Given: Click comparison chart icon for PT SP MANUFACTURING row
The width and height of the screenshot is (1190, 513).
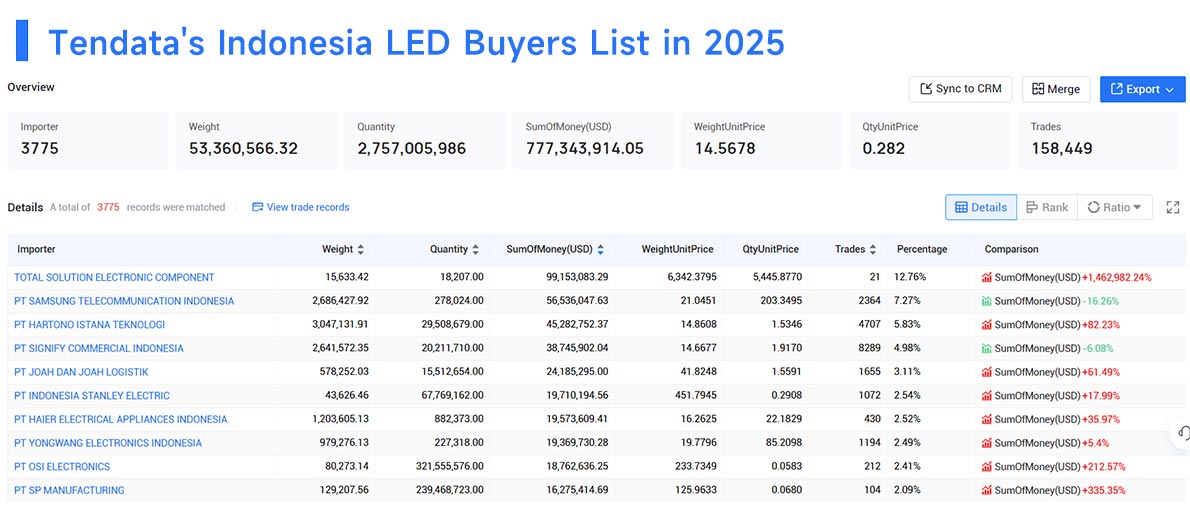Looking at the screenshot, I should click(987, 489).
